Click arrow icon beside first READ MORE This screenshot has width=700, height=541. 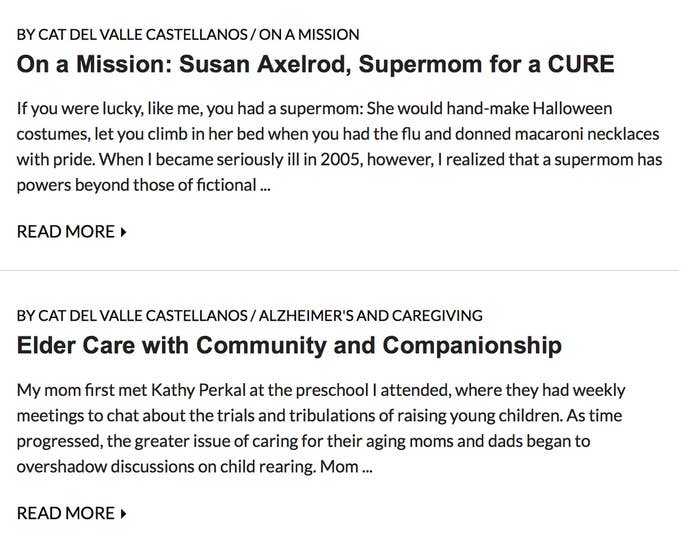point(124,232)
